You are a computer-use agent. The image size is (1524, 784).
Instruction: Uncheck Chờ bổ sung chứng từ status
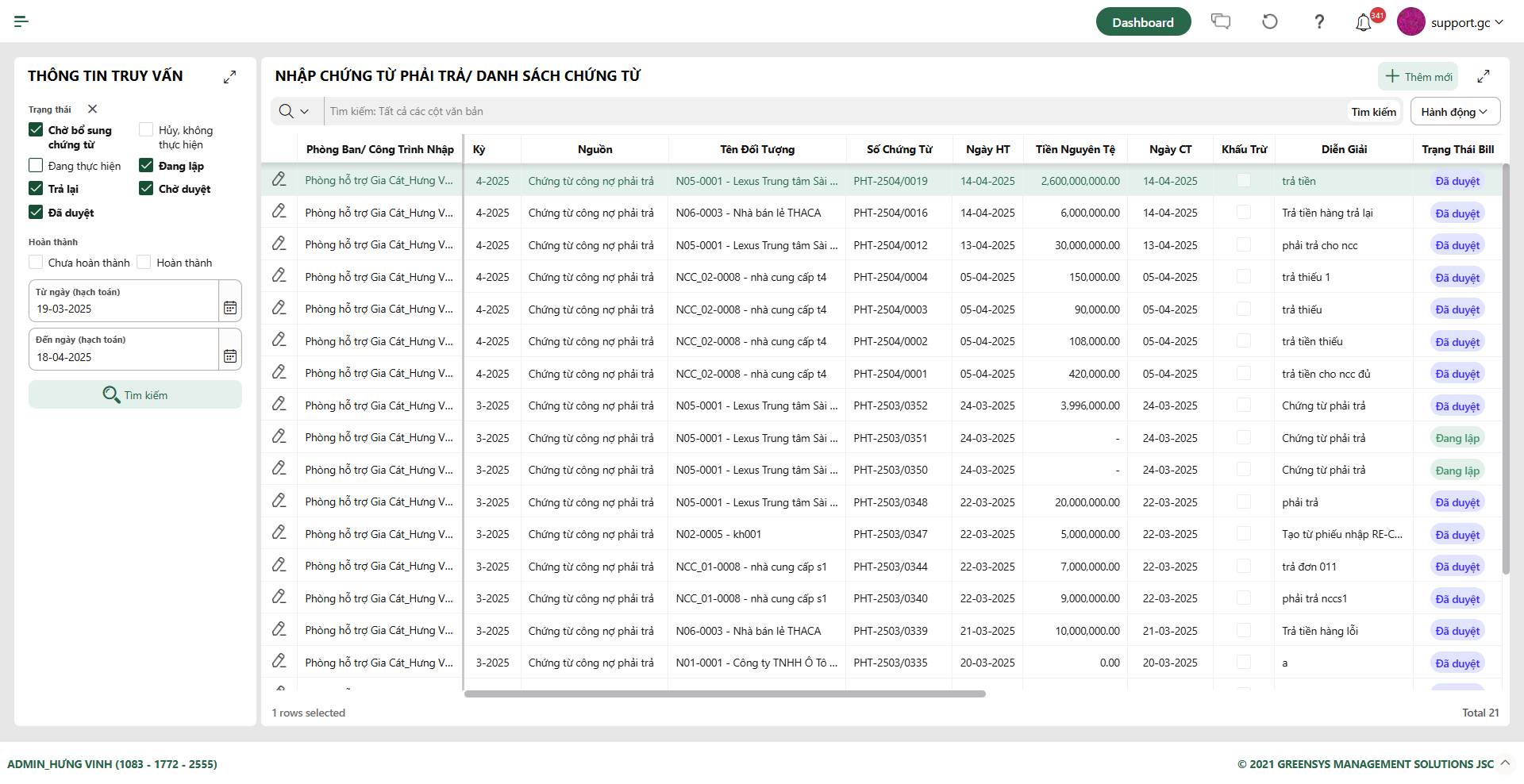36,129
